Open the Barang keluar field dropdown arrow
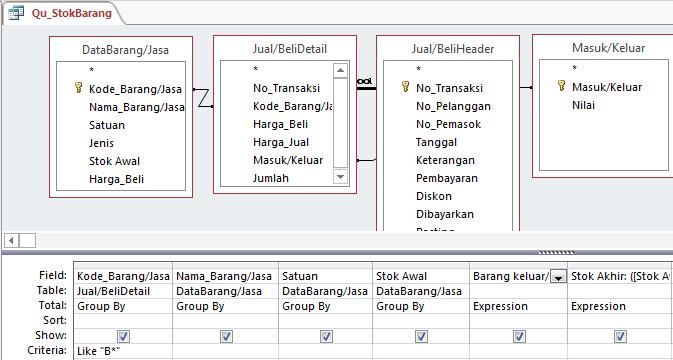This screenshot has width=673, height=360. (x=558, y=278)
